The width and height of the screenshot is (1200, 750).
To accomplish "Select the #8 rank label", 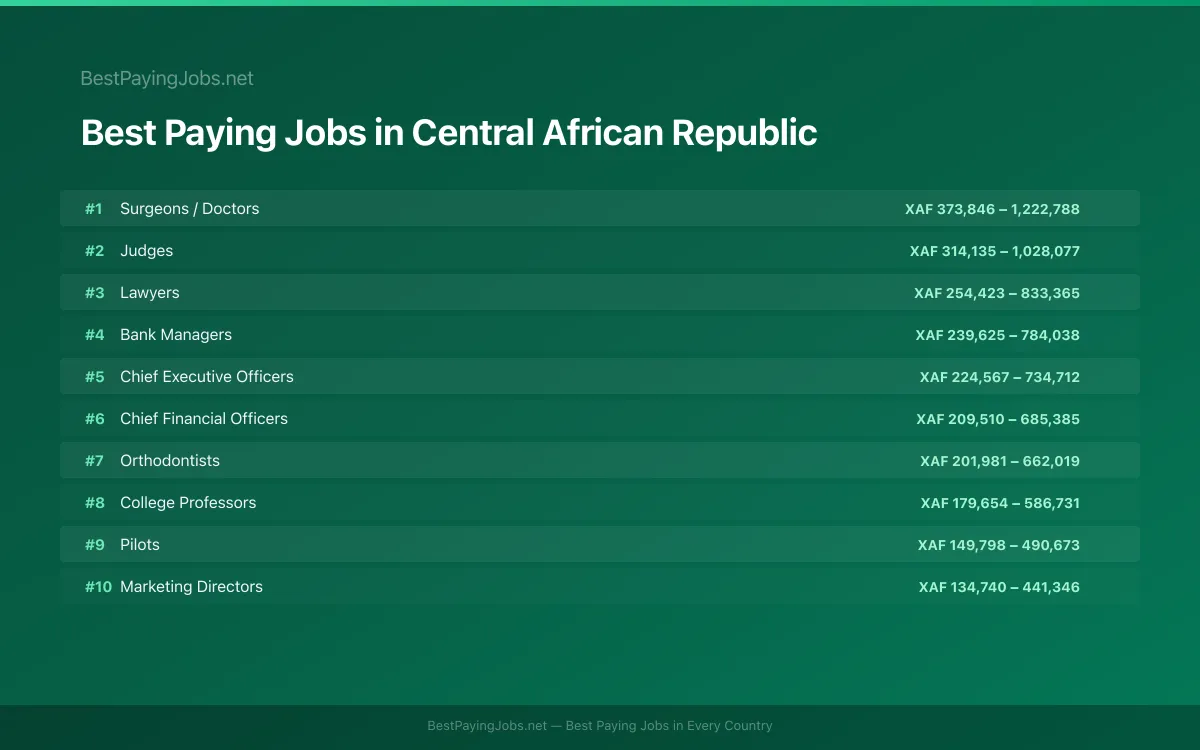I will 94,503.
